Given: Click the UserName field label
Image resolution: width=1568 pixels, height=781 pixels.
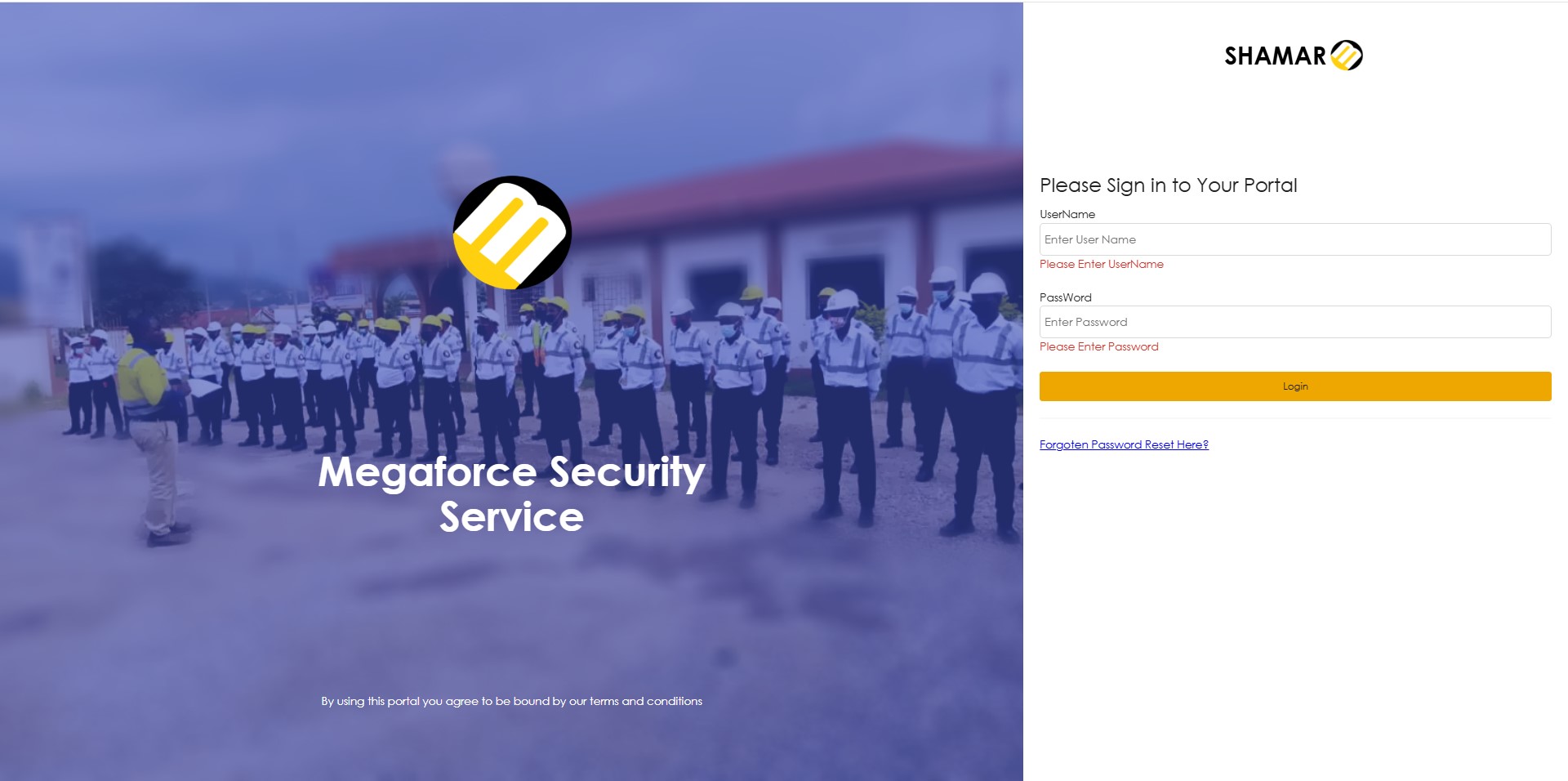Looking at the screenshot, I should (1067, 214).
